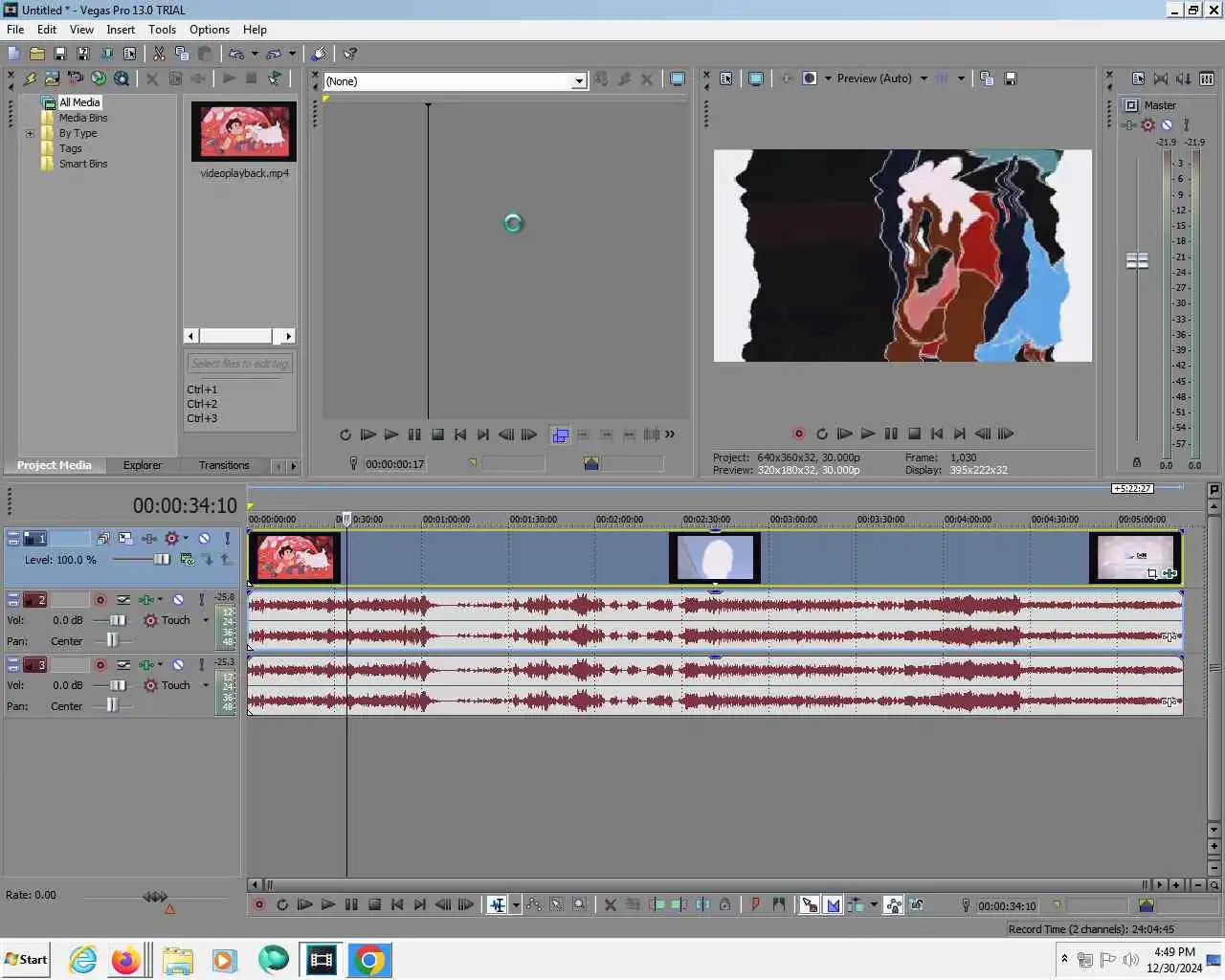Select the videoplayback.mp4 media thumbnail
Image resolution: width=1225 pixels, height=980 pixels.
click(x=244, y=131)
